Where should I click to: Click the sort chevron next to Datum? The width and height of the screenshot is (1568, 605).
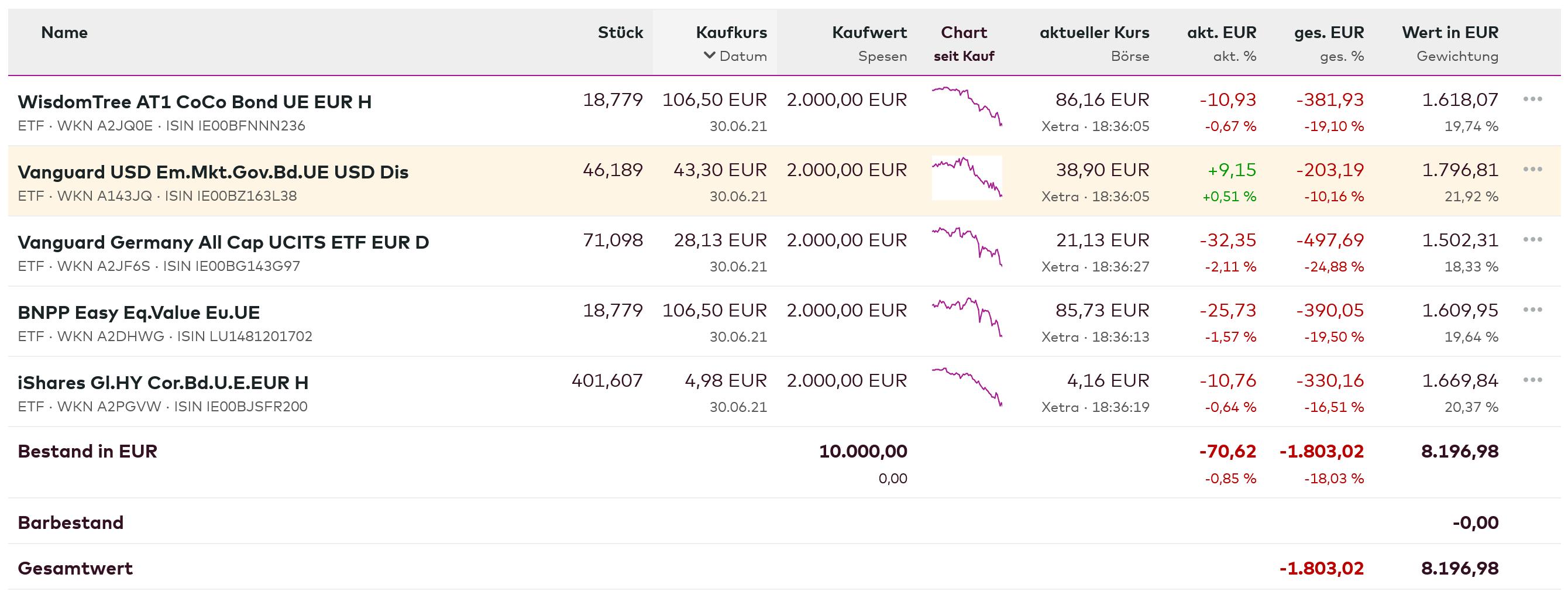click(709, 56)
